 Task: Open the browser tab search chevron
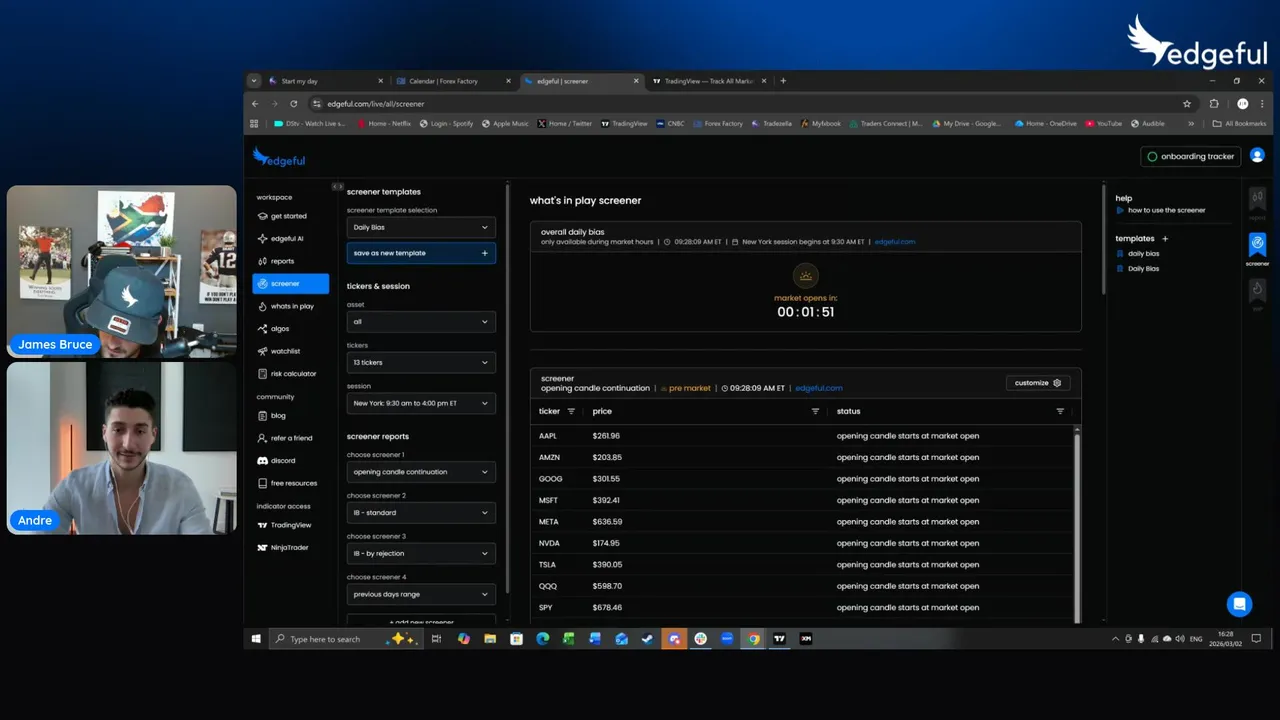point(254,81)
